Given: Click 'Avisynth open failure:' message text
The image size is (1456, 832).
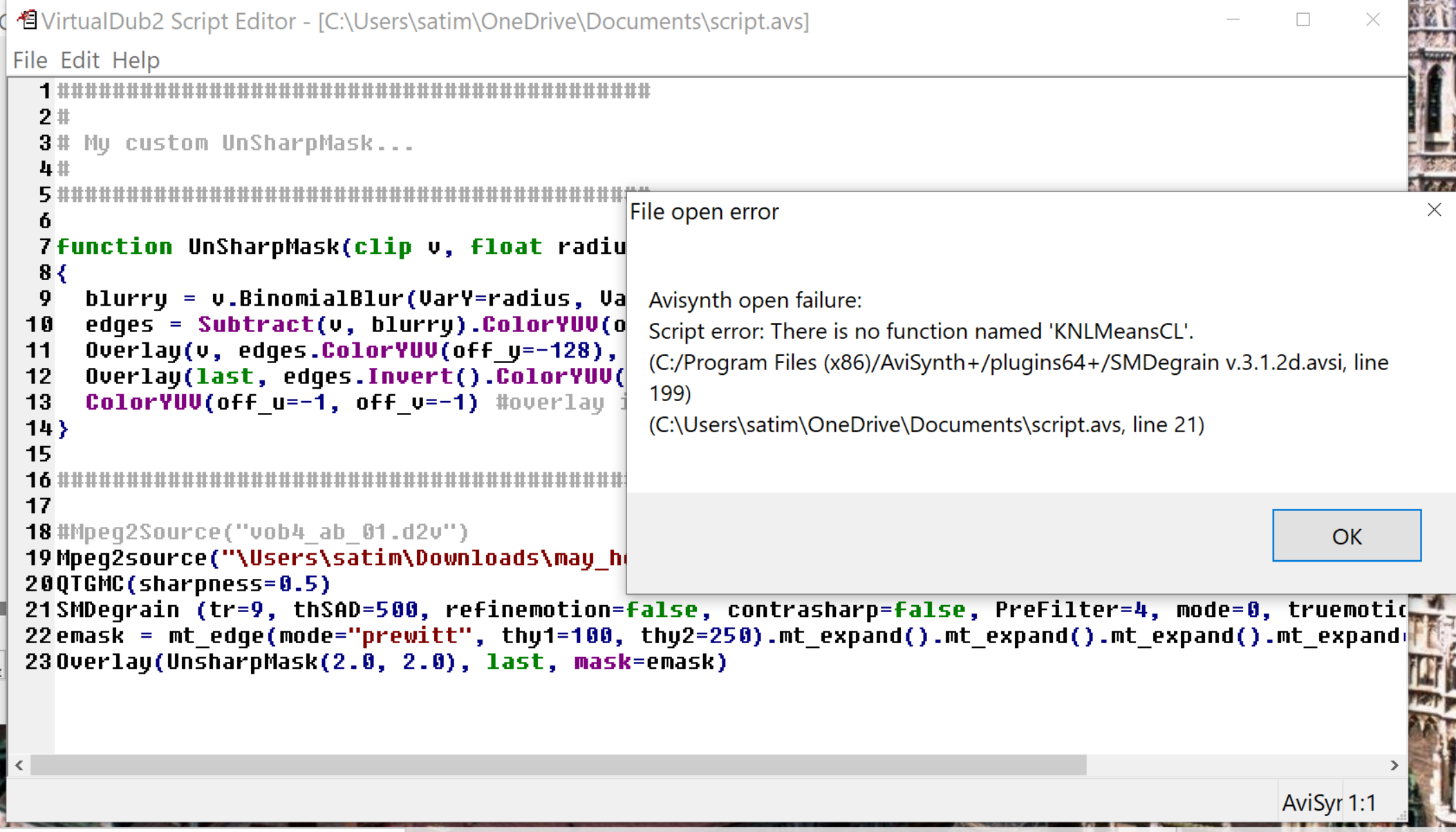Looking at the screenshot, I should tap(755, 300).
